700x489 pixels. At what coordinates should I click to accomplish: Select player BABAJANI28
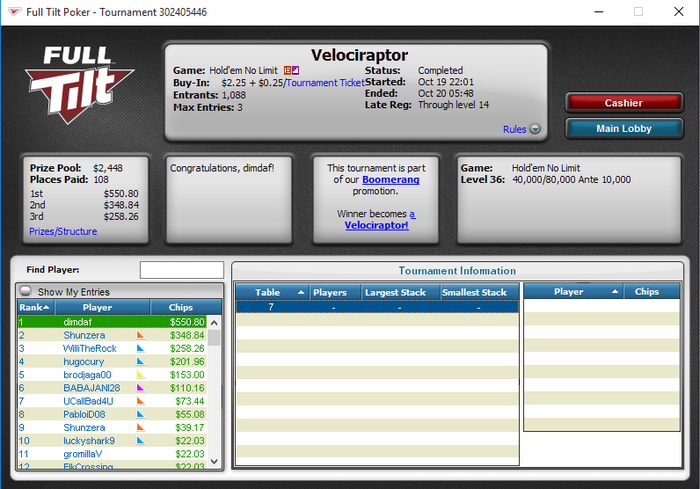[x=92, y=388]
